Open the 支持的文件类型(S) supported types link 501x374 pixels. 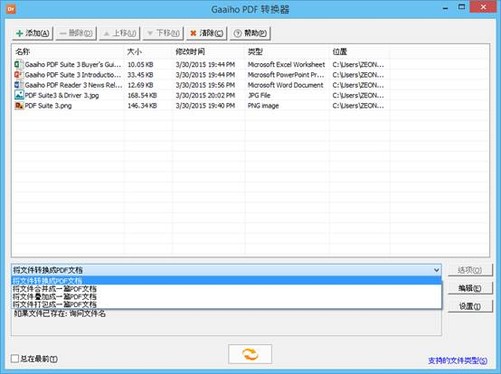coord(458,361)
